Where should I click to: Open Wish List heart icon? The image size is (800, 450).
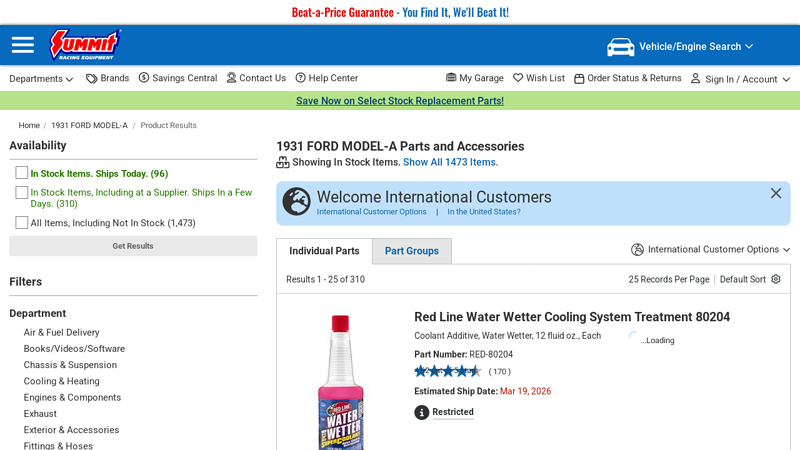coord(518,78)
